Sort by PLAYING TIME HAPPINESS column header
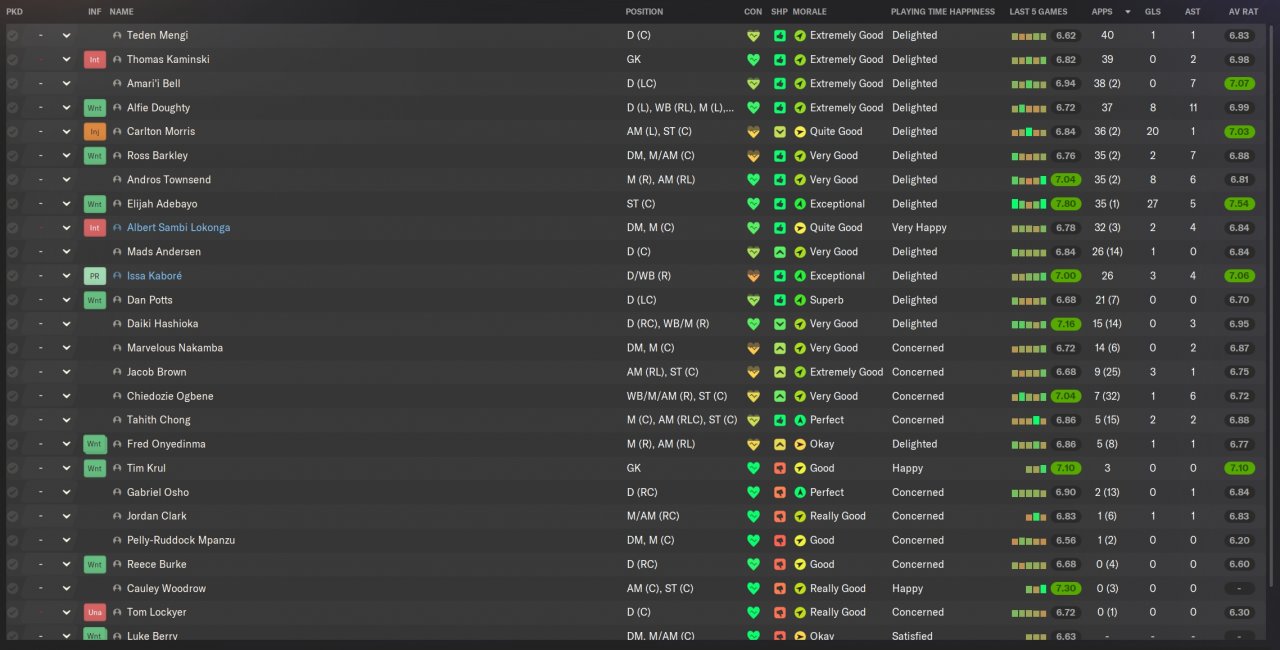This screenshot has width=1280, height=650. tap(943, 12)
